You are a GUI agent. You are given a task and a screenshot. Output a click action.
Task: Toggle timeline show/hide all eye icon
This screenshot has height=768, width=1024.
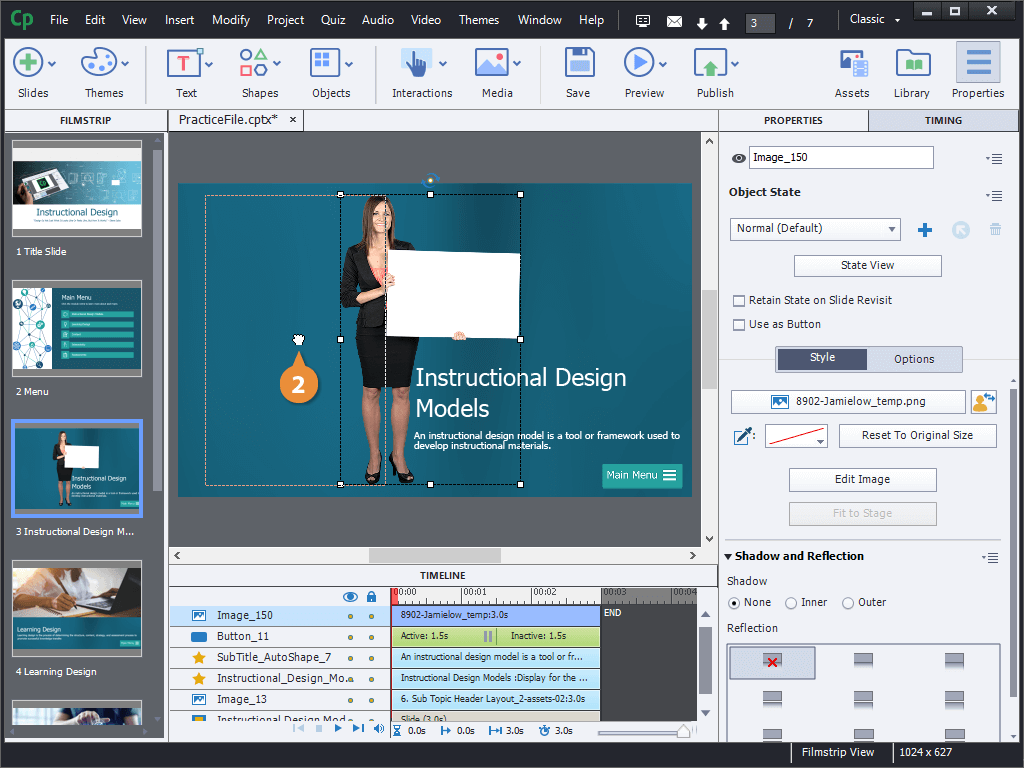point(350,596)
